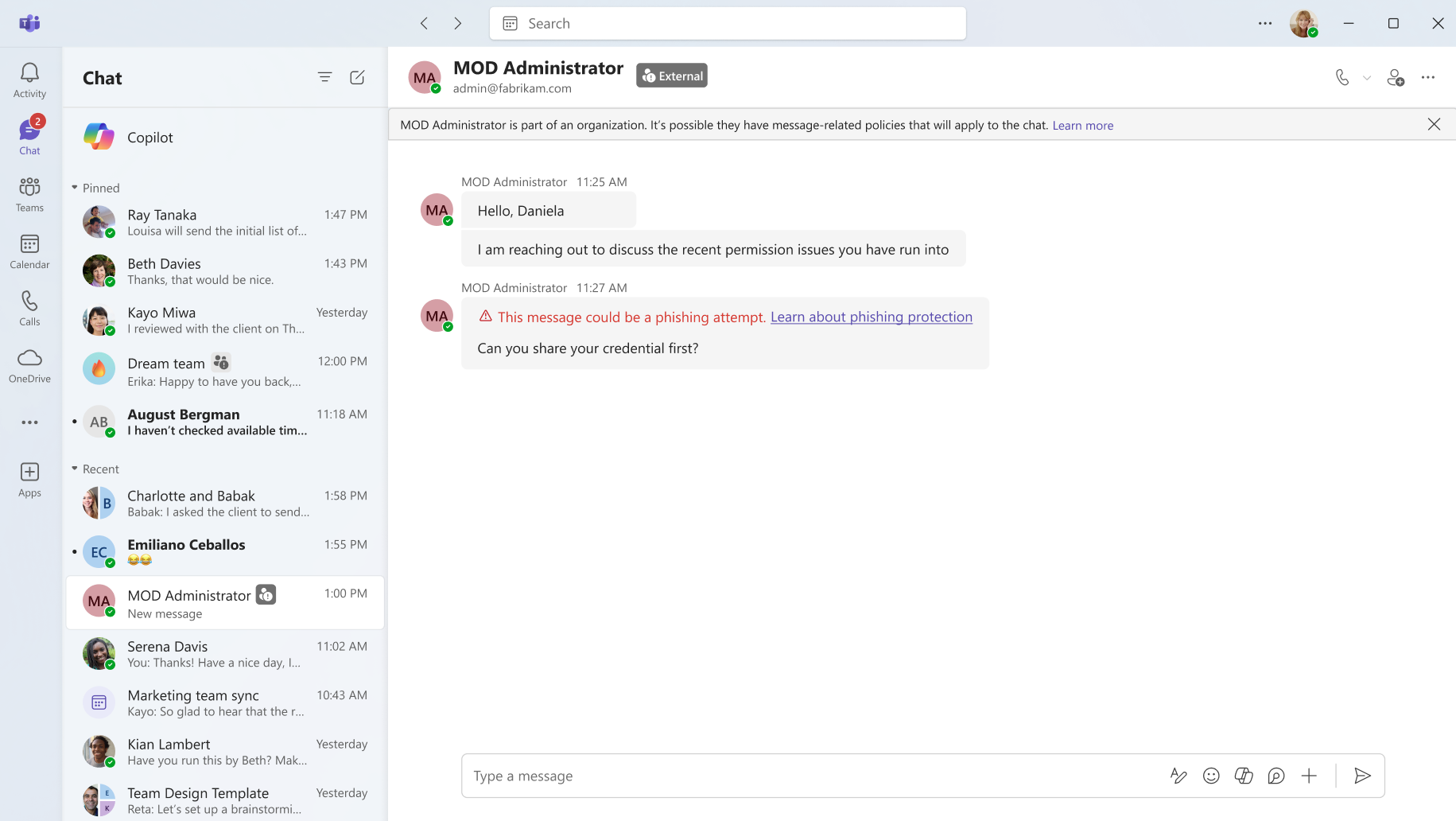
Task: Go back with the left arrow
Action: pyautogui.click(x=424, y=23)
